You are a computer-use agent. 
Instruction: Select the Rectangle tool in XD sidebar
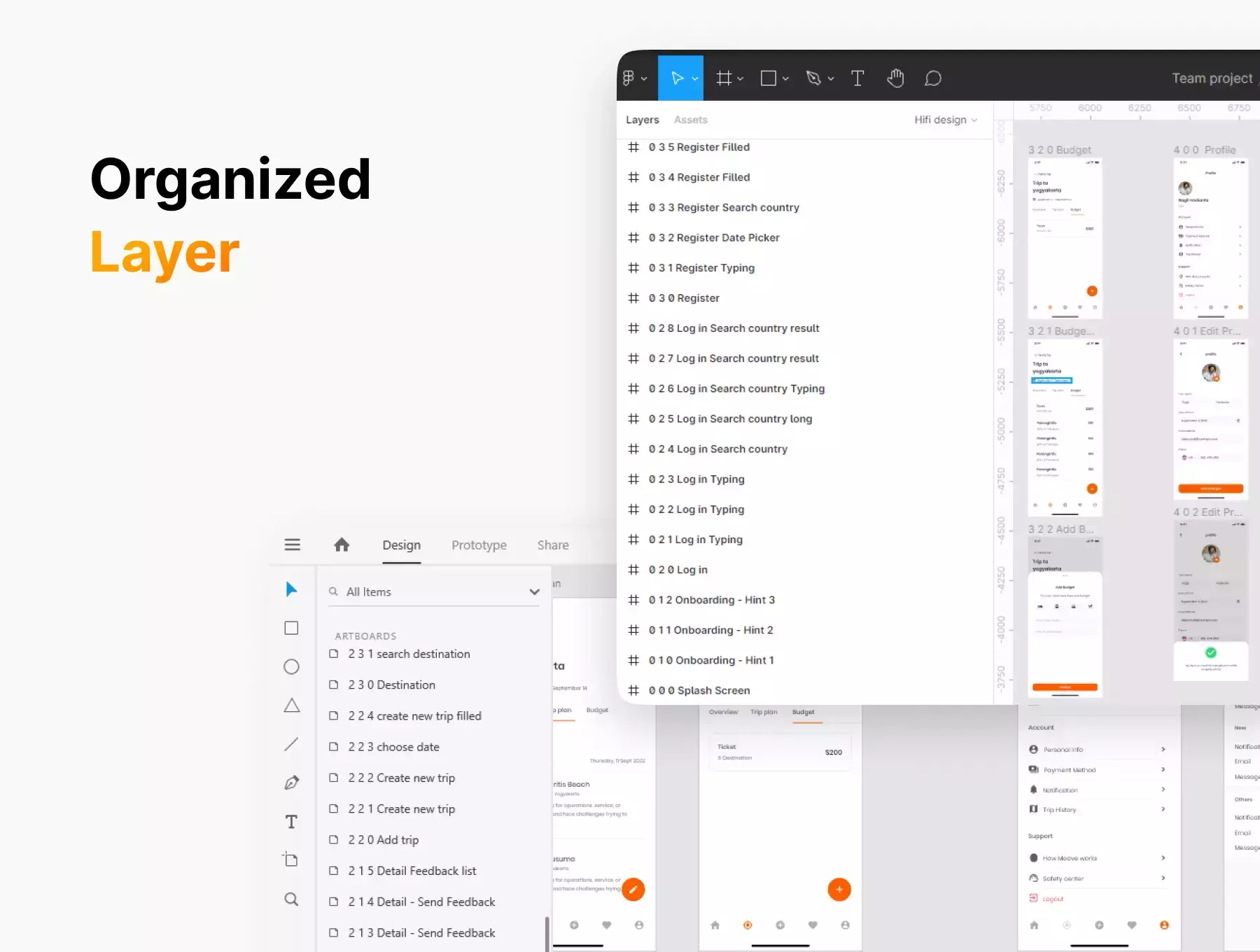point(292,628)
